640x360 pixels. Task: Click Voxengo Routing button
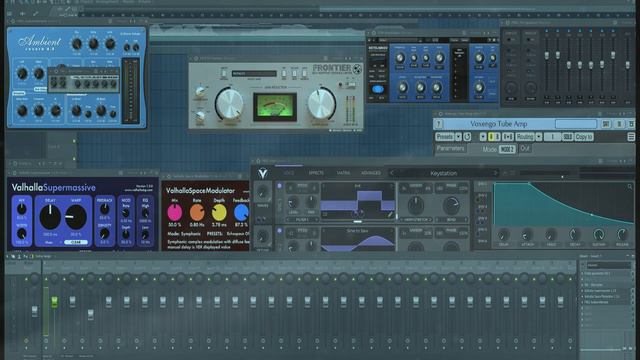[524, 137]
